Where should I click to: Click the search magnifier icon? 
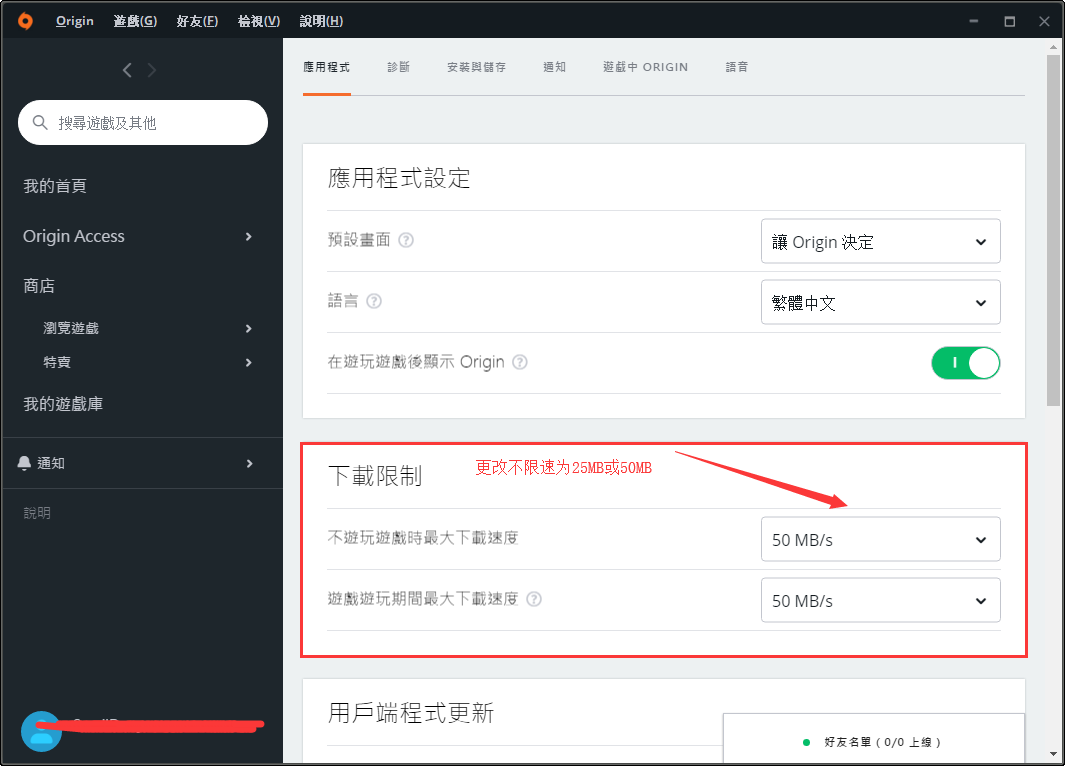point(40,122)
